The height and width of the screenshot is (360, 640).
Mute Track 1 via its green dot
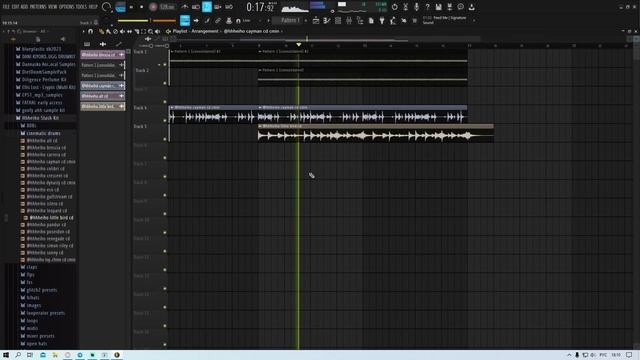165,64
